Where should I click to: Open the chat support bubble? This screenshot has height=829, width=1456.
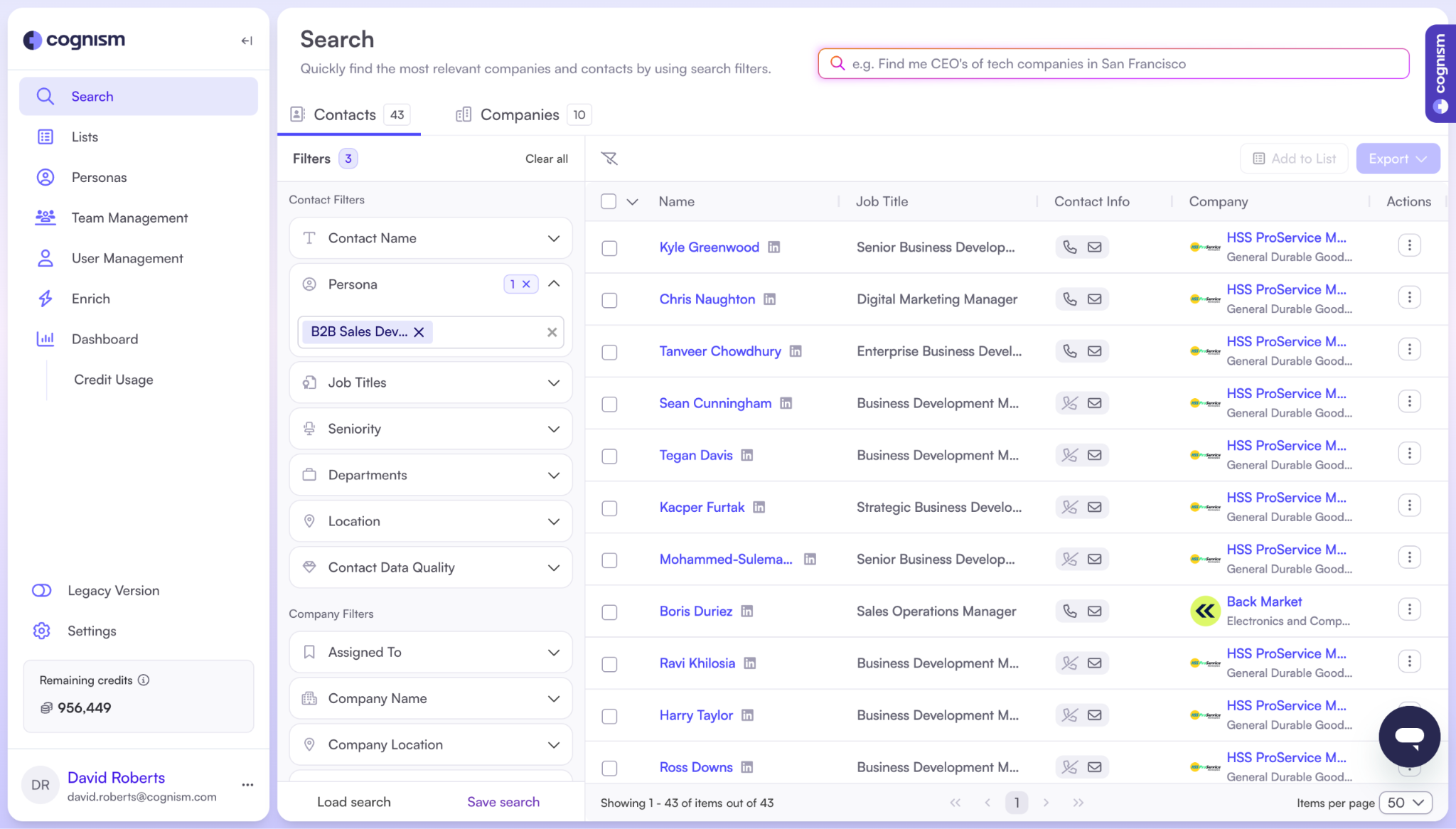pyautogui.click(x=1409, y=736)
